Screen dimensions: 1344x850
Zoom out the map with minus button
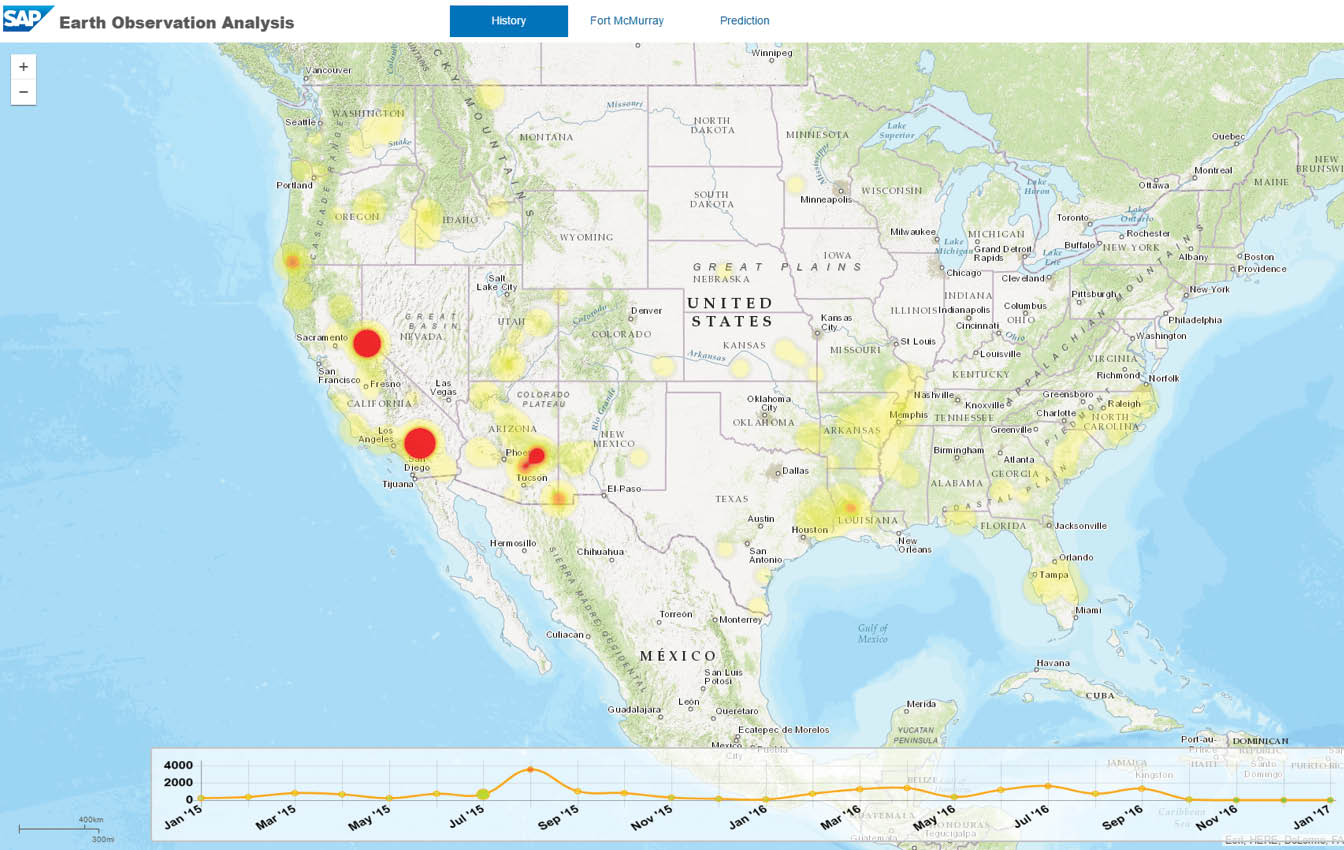(23, 92)
